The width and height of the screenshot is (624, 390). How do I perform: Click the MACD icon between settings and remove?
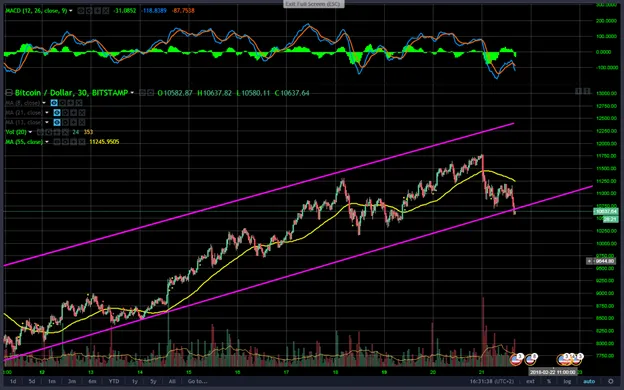(x=98, y=11)
